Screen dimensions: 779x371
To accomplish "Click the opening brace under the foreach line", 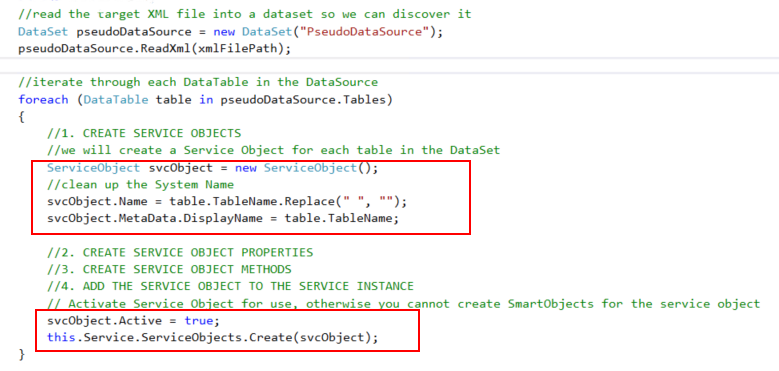I will click(21, 117).
